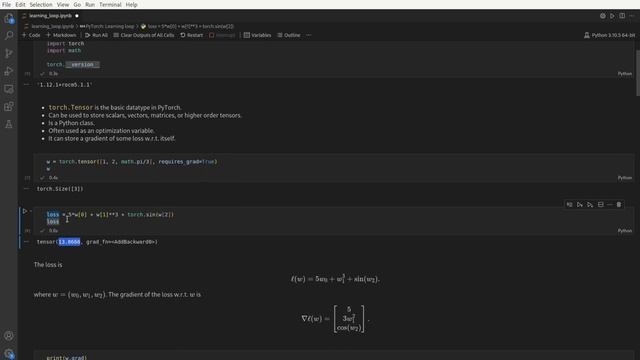Split the editor with the layout icon

(622, 16)
